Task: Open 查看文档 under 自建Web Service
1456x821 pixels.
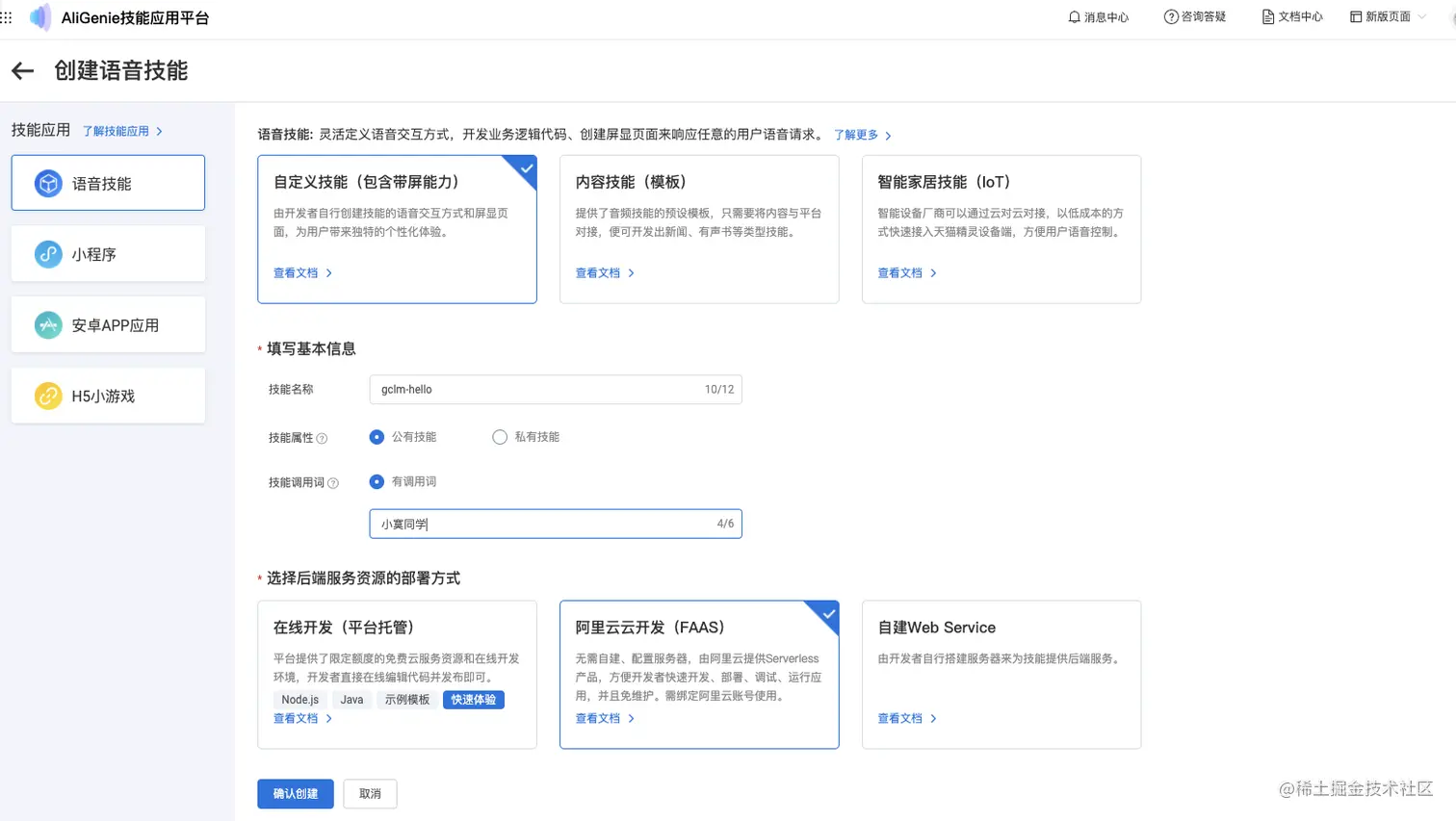Action: (x=907, y=719)
